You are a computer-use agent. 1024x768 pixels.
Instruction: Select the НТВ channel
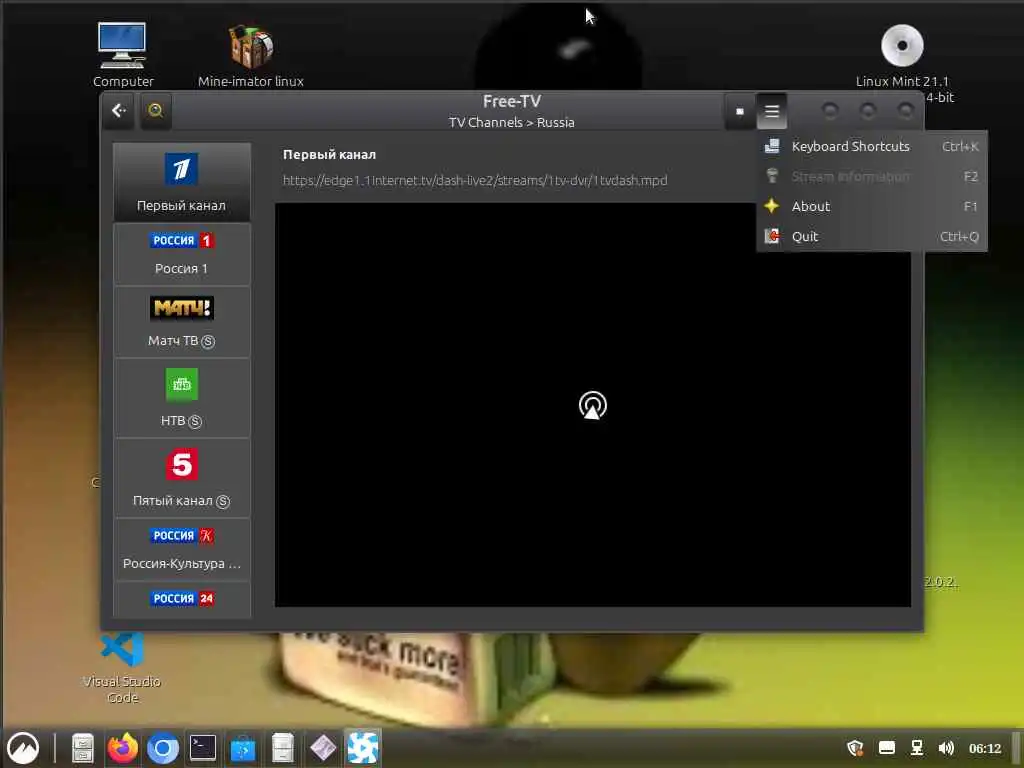pos(182,398)
